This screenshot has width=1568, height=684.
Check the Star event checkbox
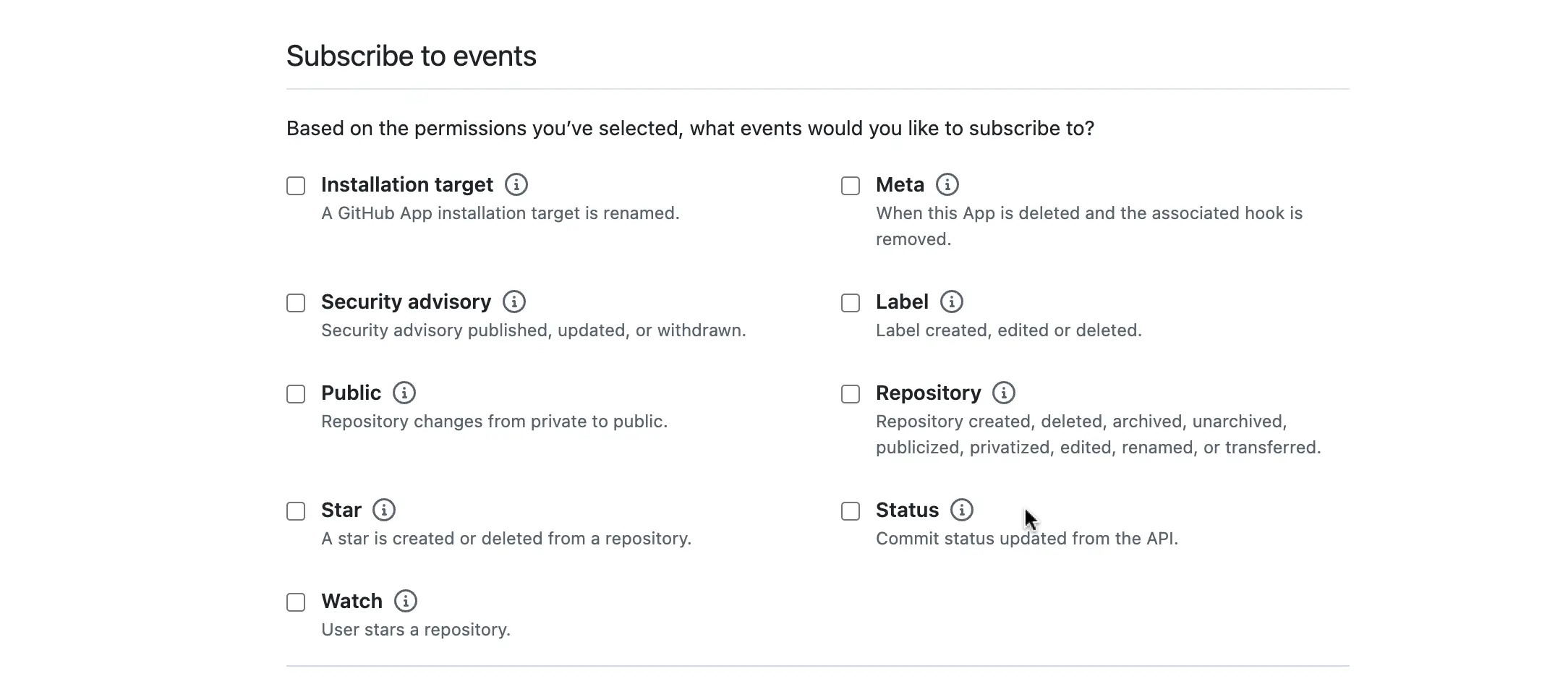295,511
